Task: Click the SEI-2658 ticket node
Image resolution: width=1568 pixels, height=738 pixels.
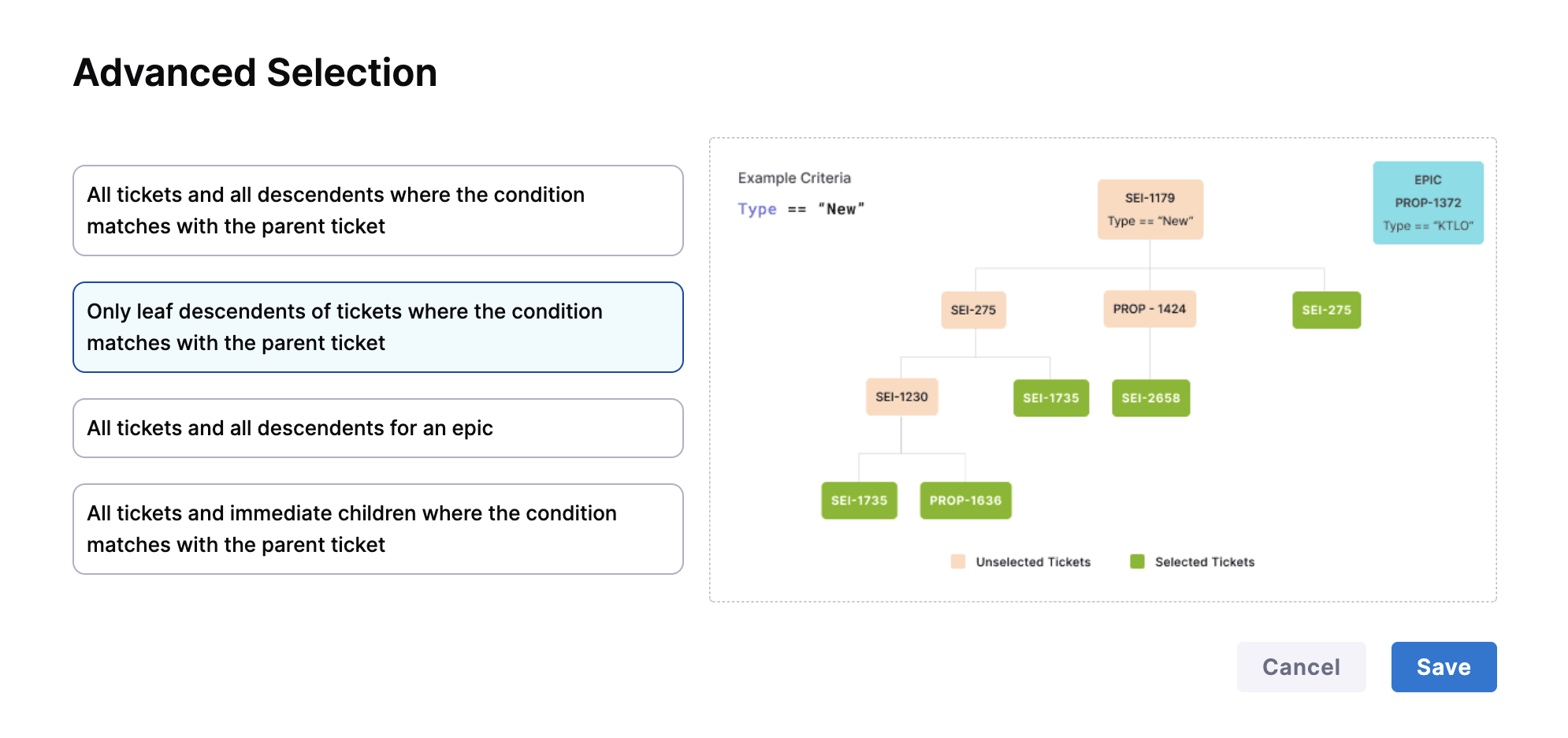Action: click(1150, 398)
